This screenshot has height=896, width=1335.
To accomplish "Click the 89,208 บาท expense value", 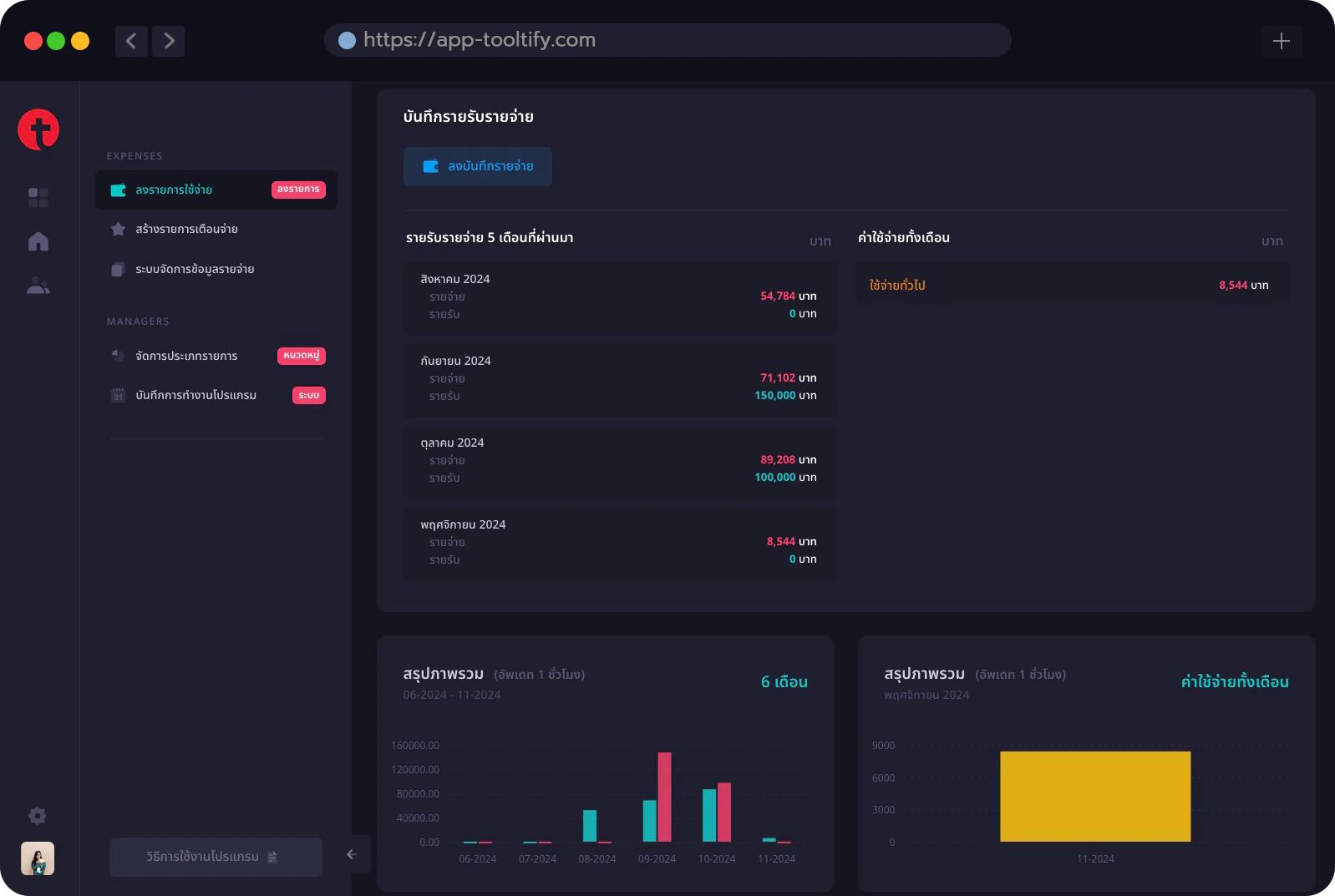I will 789,460.
